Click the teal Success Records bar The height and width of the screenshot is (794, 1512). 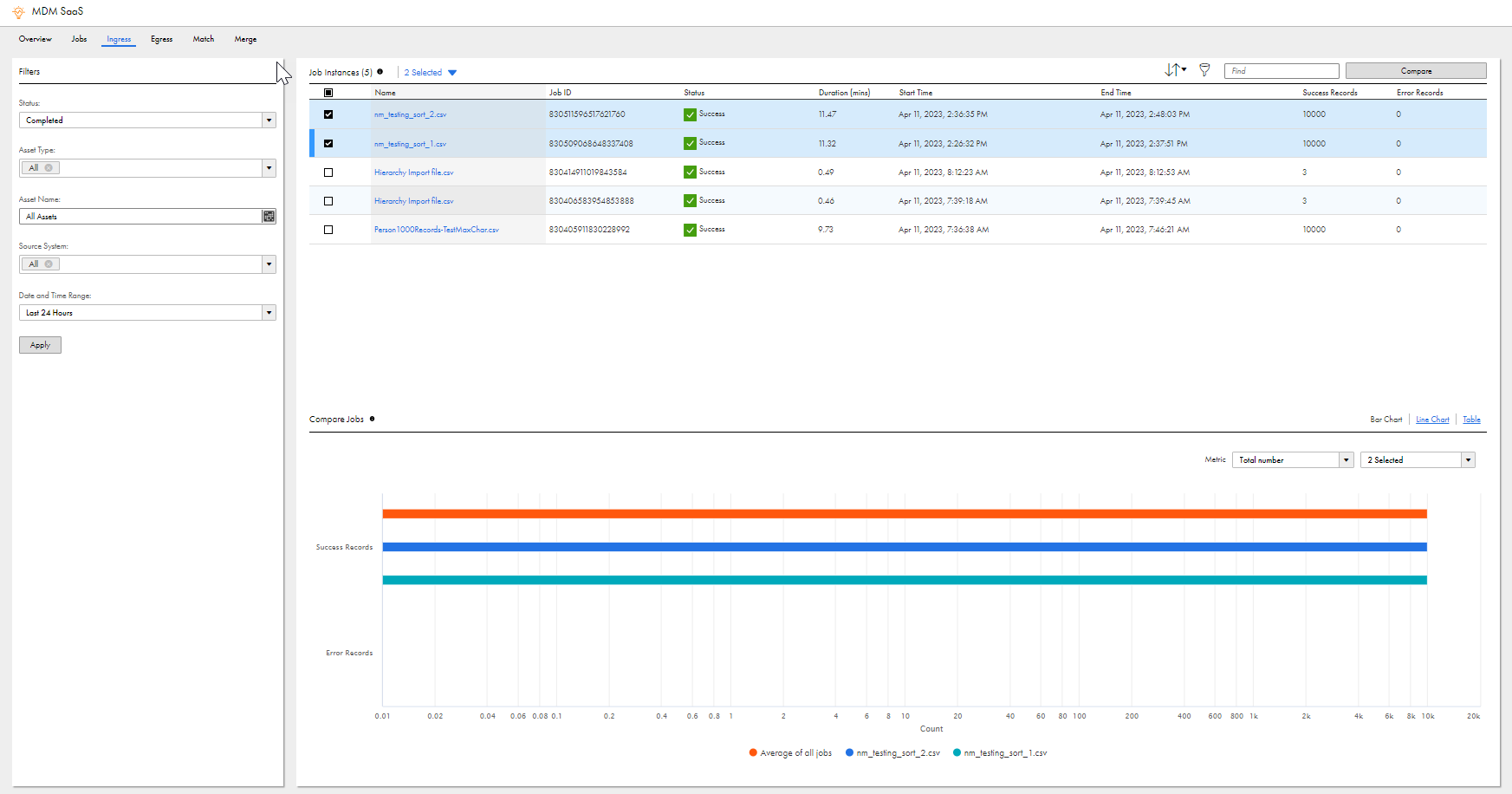[905, 580]
